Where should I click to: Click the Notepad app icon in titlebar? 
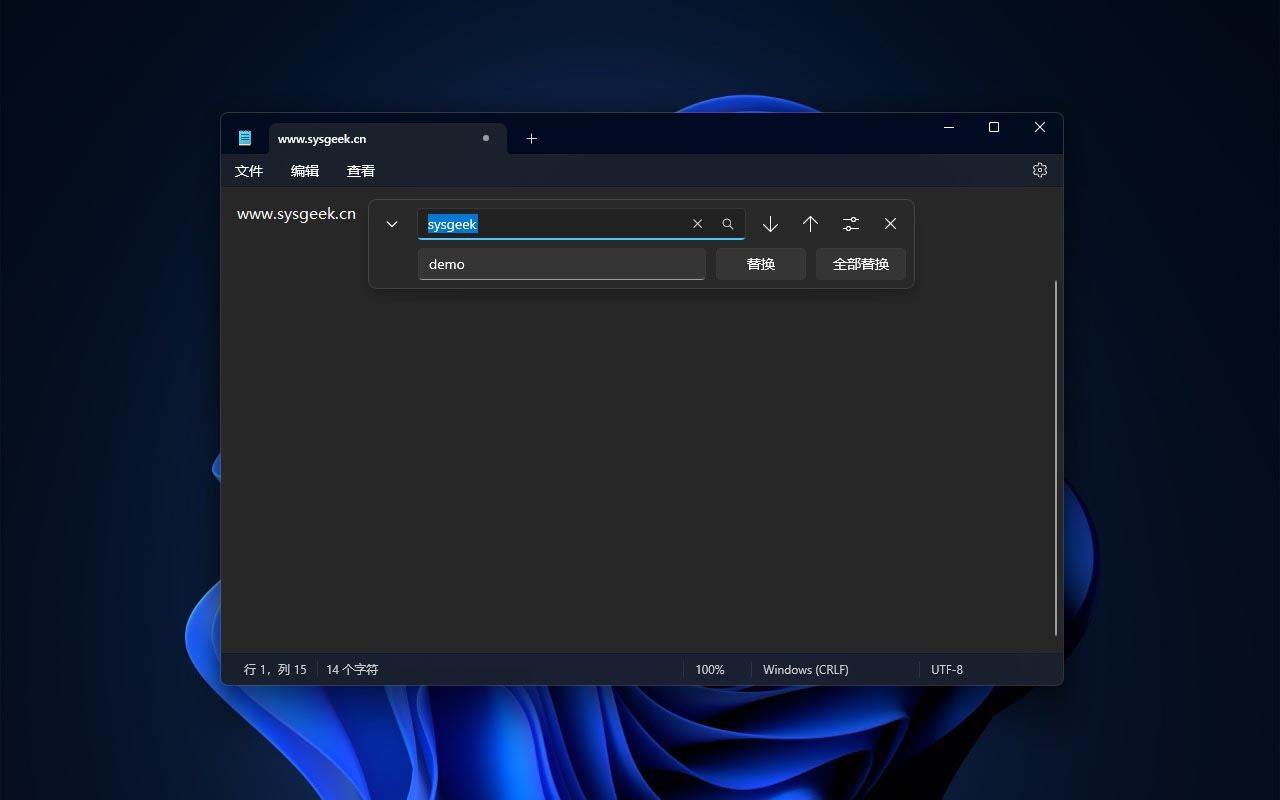pos(245,138)
